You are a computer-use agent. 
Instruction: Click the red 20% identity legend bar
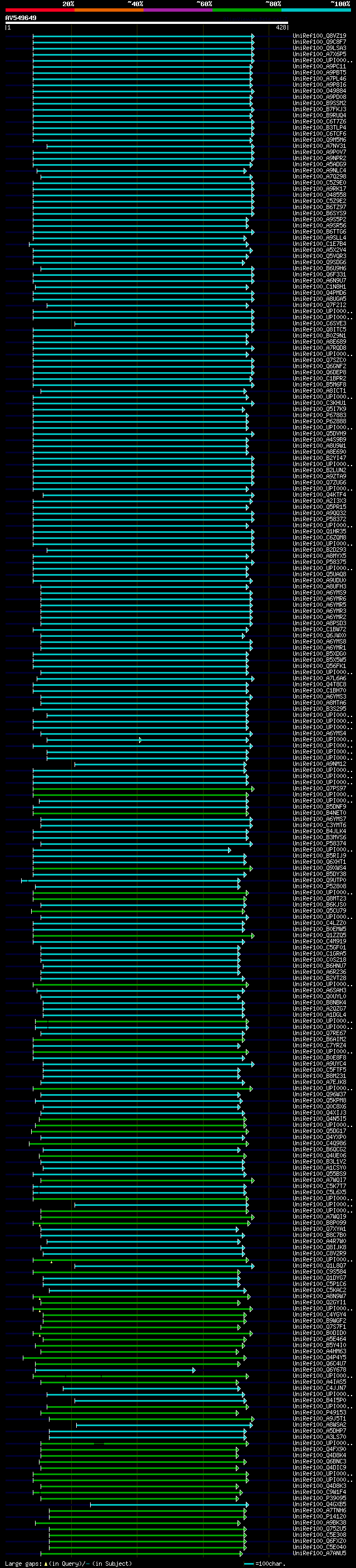pos(39,10)
